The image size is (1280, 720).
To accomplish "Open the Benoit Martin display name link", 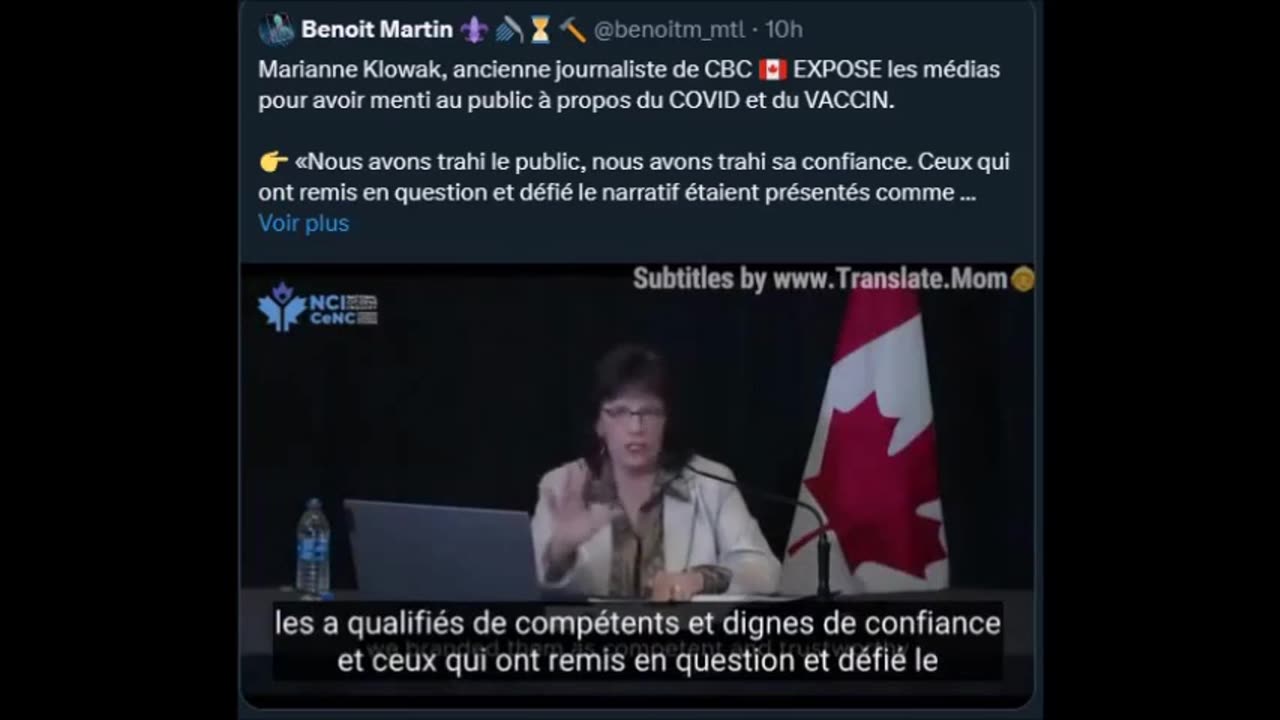I will tap(377, 30).
